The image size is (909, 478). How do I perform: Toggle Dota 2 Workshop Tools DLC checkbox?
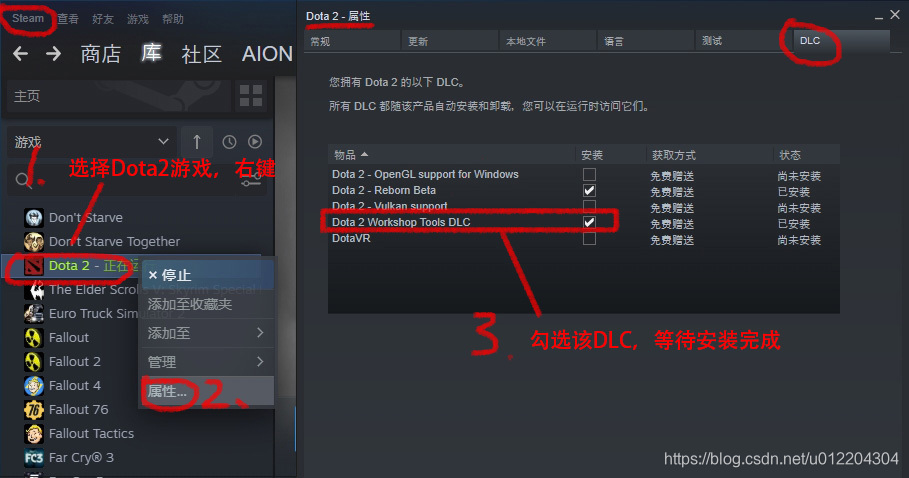[589, 222]
